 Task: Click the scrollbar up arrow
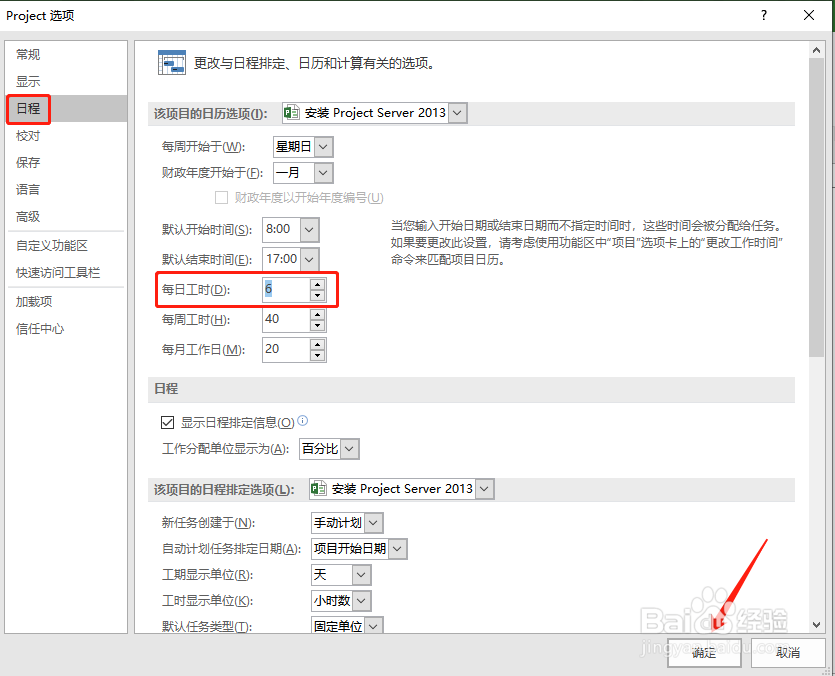click(x=816, y=50)
